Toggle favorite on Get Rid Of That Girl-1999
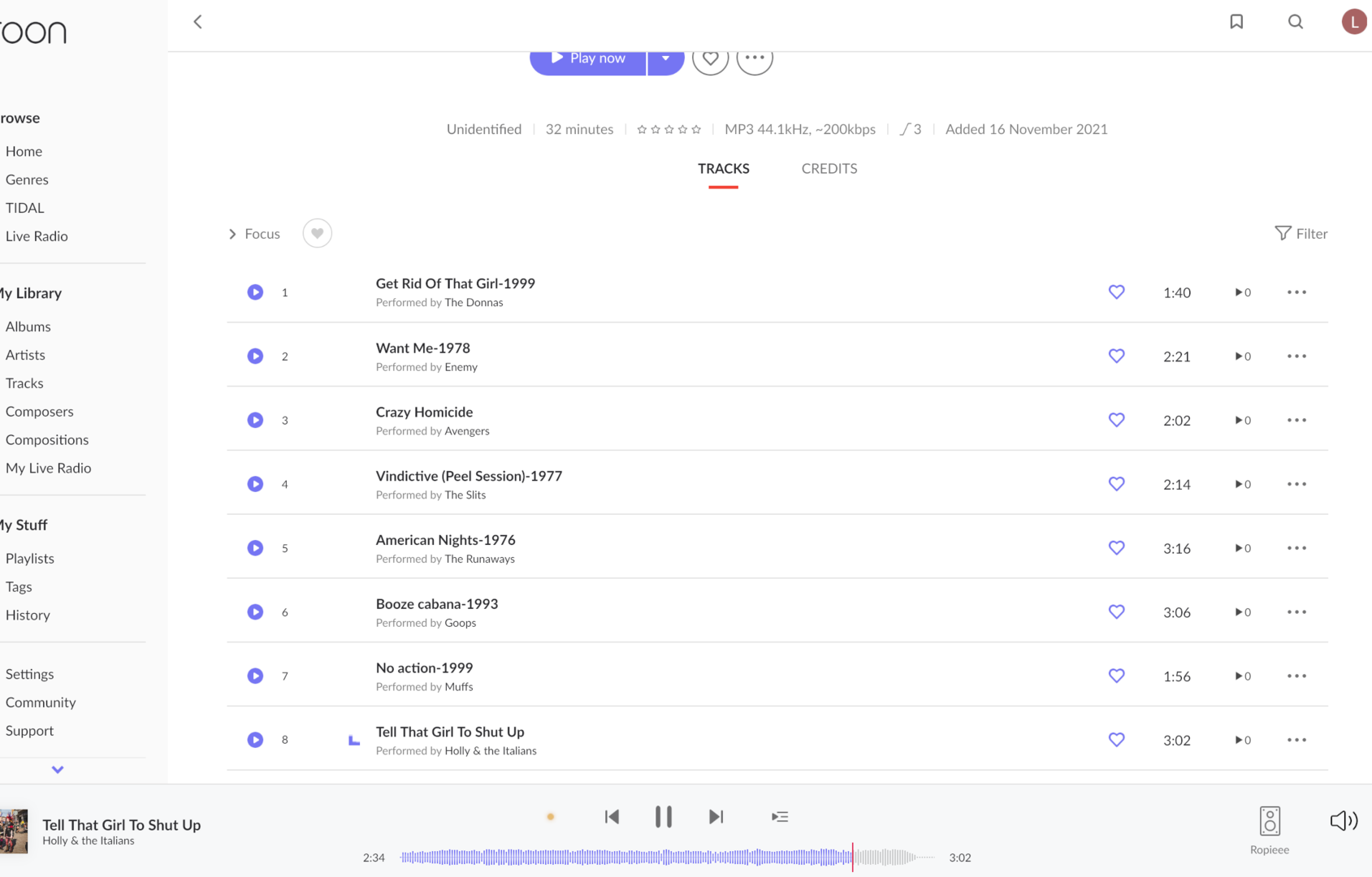Image resolution: width=1372 pixels, height=877 pixels. [1116, 292]
